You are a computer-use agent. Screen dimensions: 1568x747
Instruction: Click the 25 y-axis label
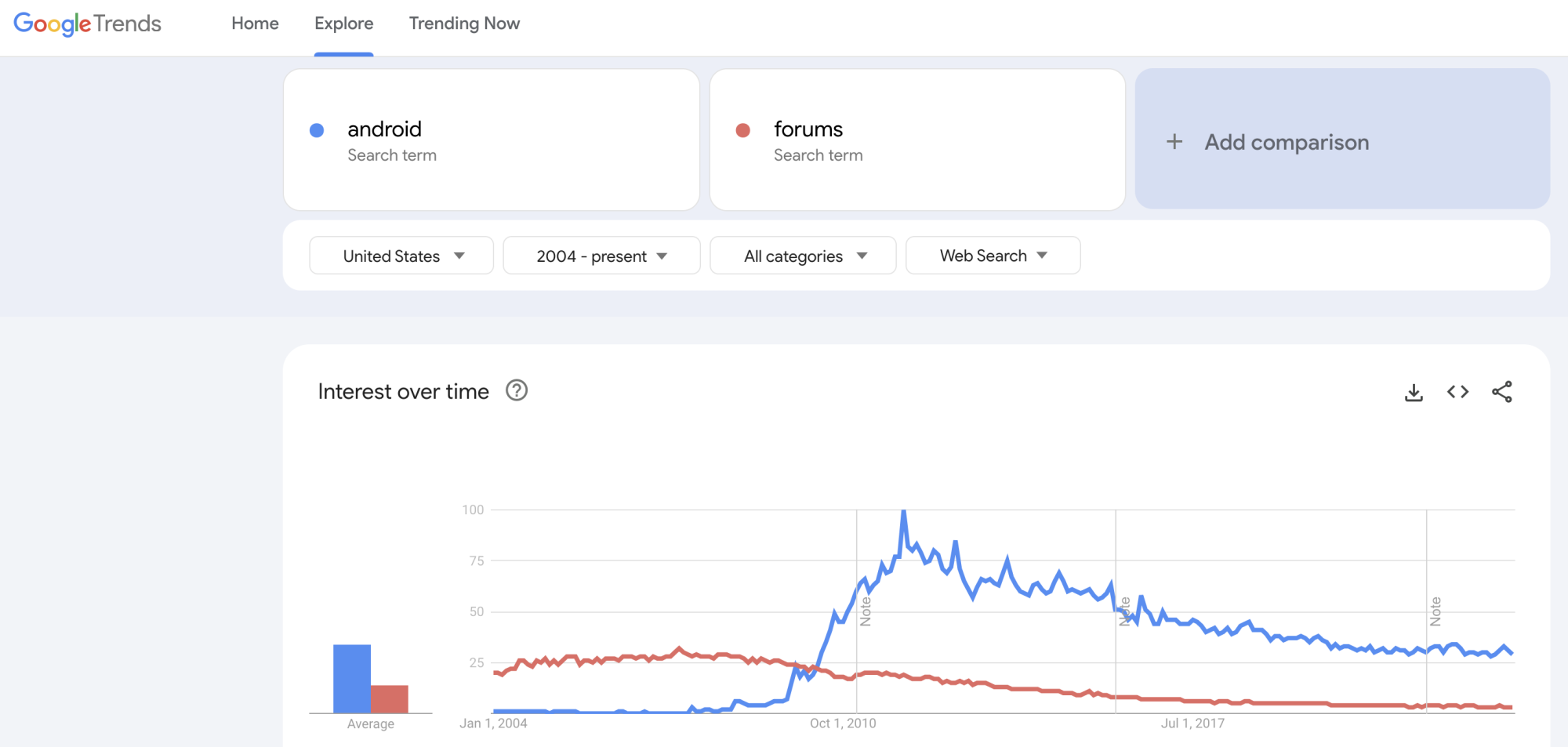point(477,662)
